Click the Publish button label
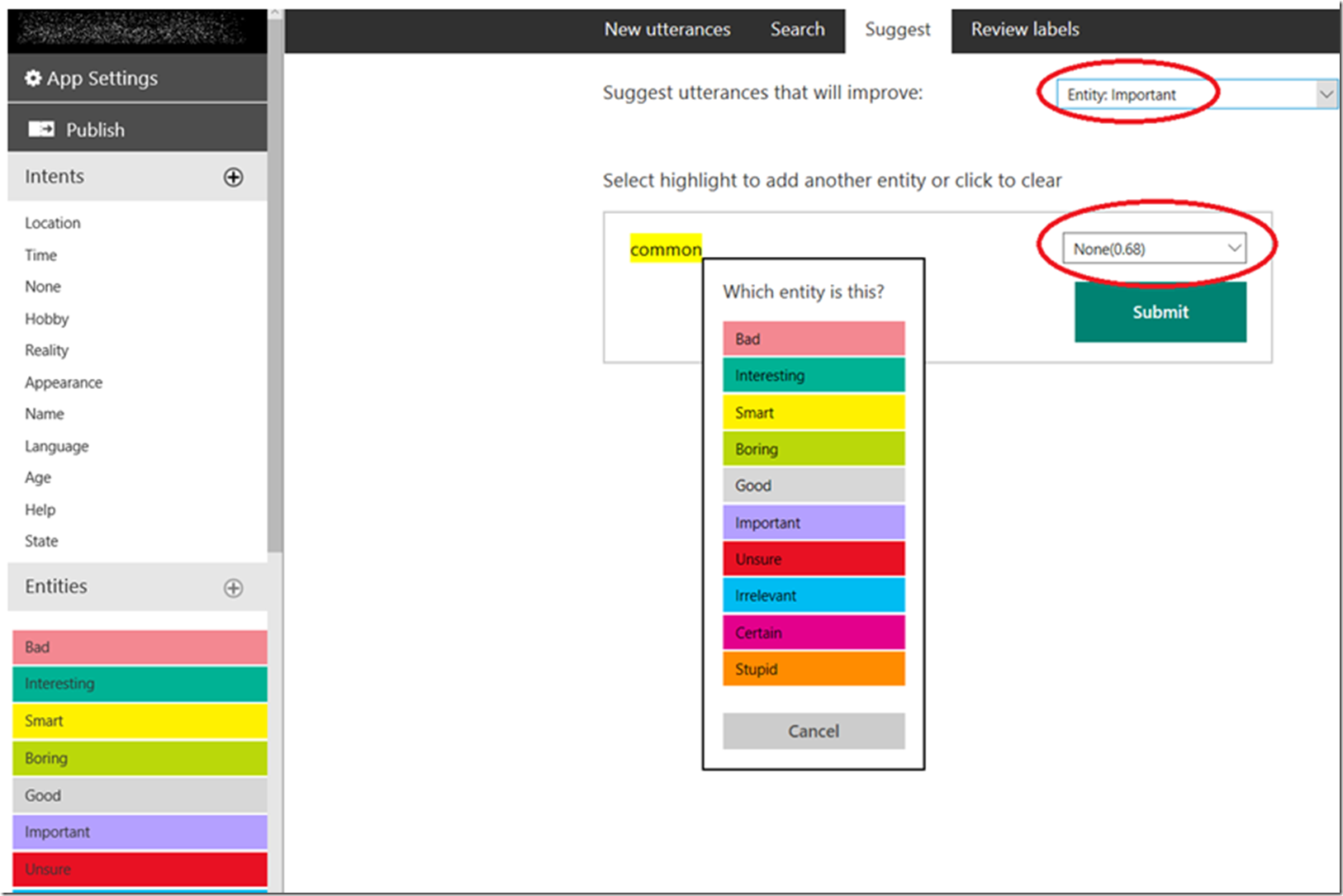 point(95,130)
